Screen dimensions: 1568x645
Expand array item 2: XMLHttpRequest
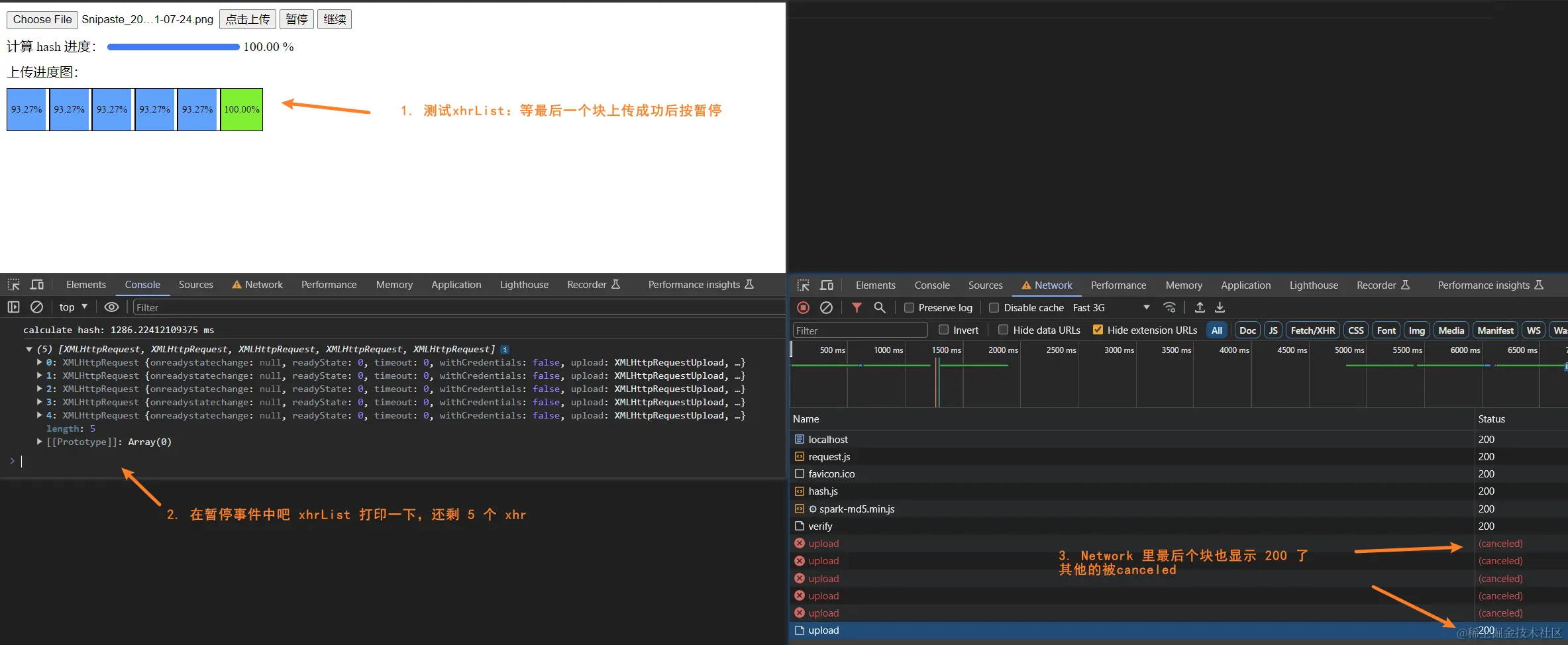pos(40,389)
